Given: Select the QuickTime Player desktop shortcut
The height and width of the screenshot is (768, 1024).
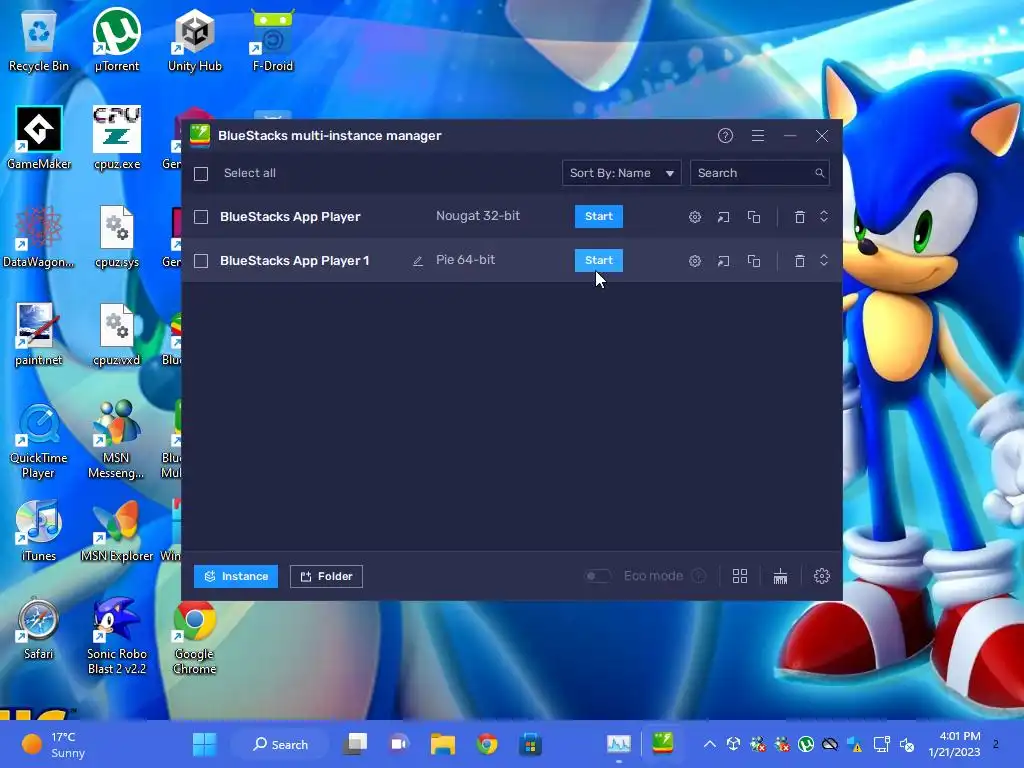Looking at the screenshot, I should coord(39,441).
